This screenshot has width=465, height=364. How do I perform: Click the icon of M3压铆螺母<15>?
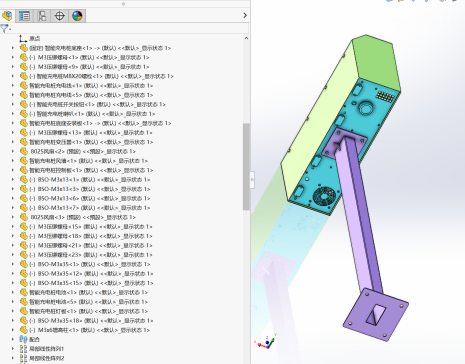click(x=23, y=226)
